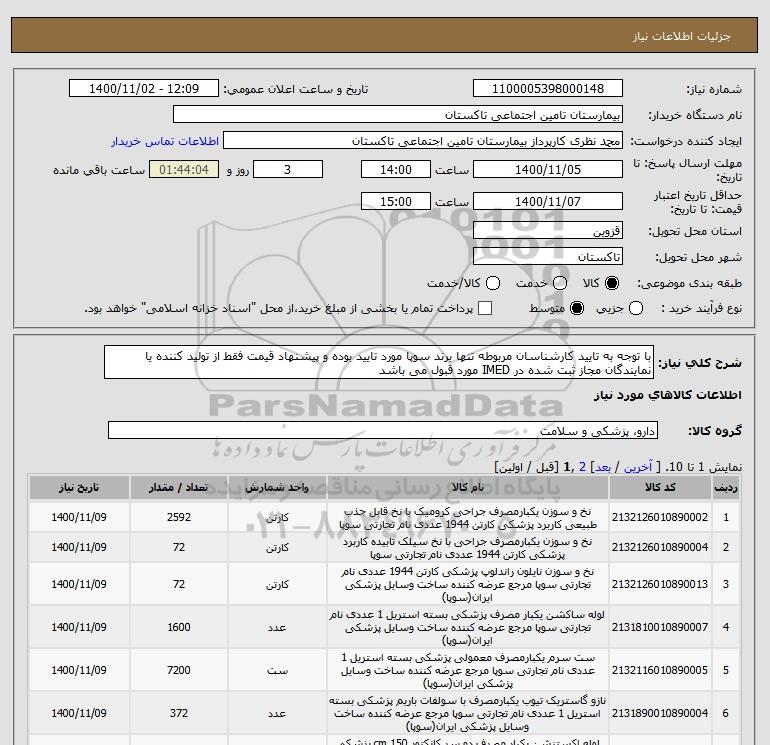Click the ردیف column header
The height and width of the screenshot is (745, 770).
pyautogui.click(x=725, y=488)
